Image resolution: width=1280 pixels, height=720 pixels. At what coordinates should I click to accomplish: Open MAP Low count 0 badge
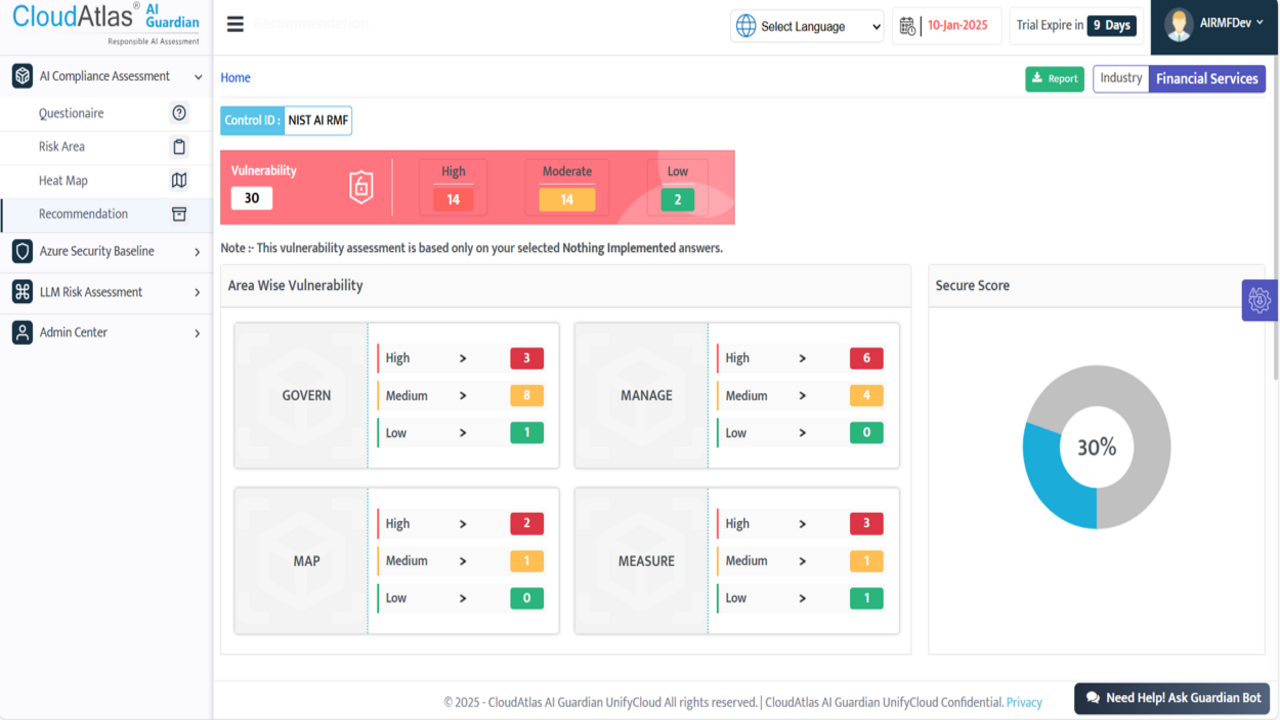(527, 598)
